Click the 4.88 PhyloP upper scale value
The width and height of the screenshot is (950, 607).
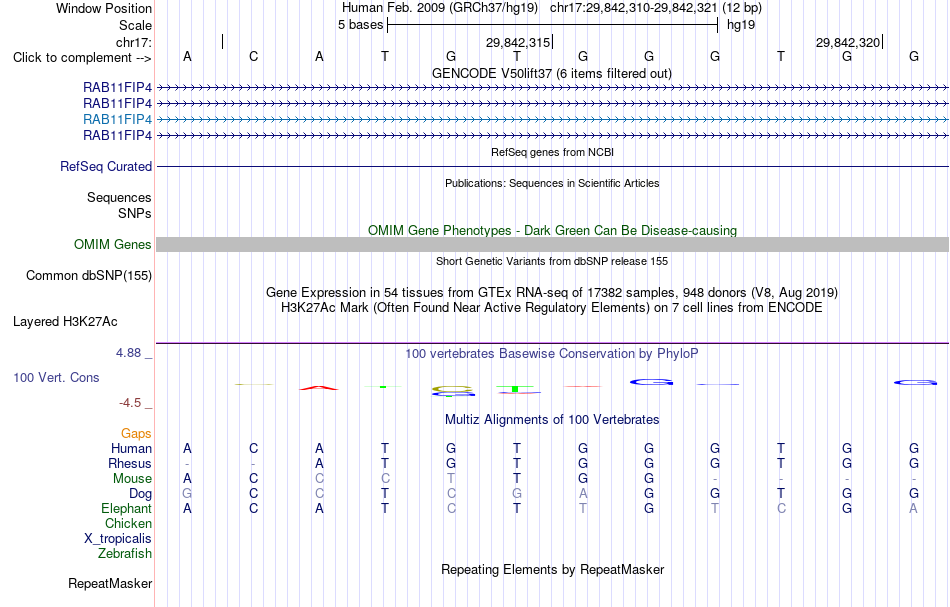pyautogui.click(x=128, y=353)
